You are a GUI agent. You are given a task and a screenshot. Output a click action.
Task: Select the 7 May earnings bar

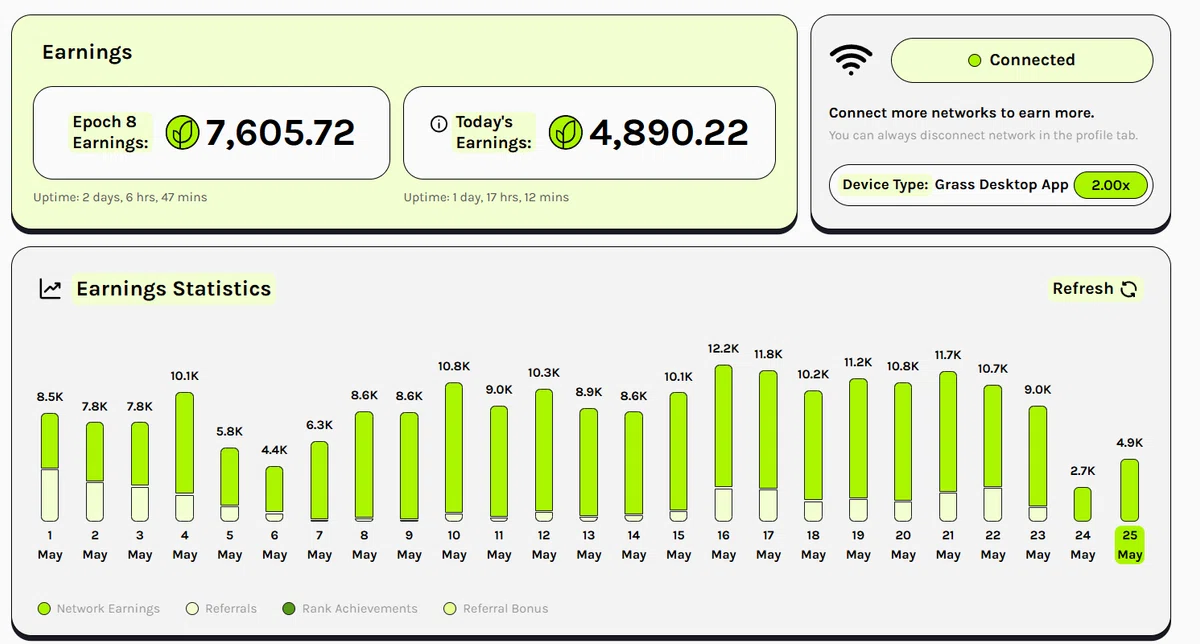point(319,481)
